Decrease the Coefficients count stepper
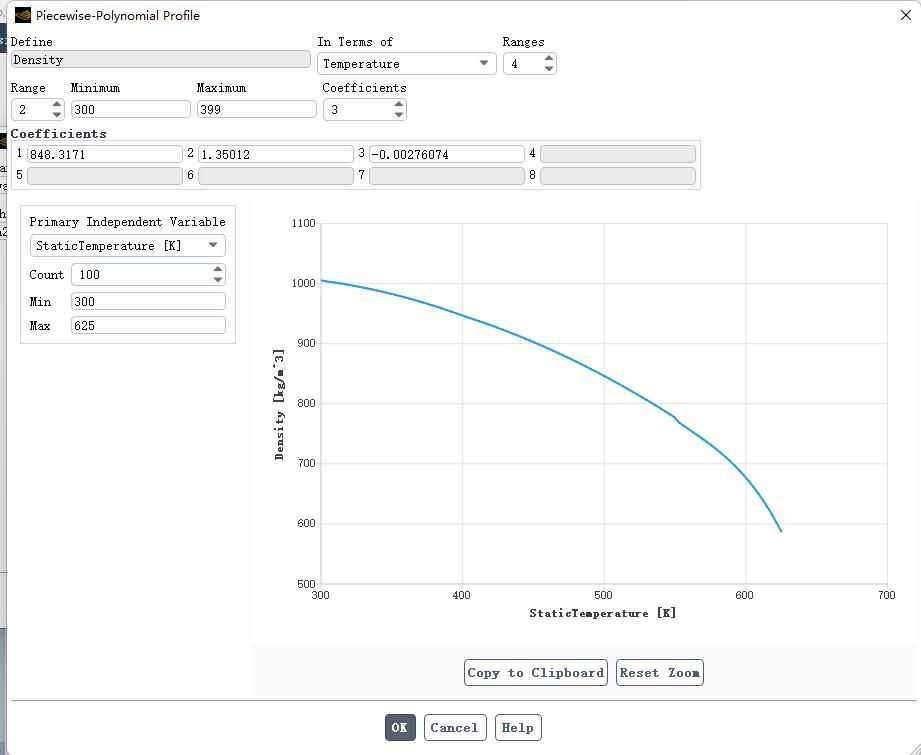This screenshot has width=921, height=755. point(399,115)
